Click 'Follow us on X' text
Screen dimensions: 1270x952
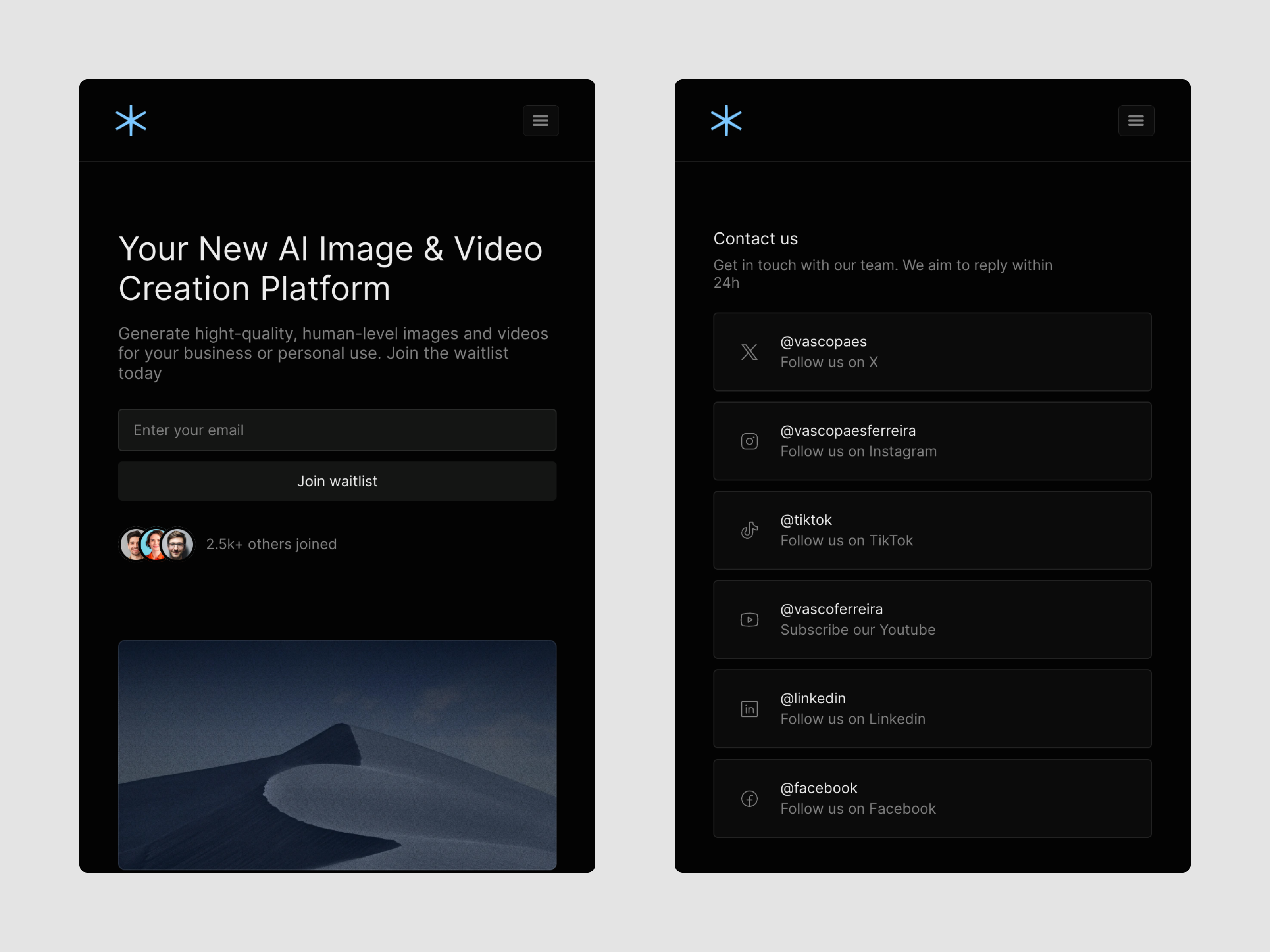tap(829, 362)
